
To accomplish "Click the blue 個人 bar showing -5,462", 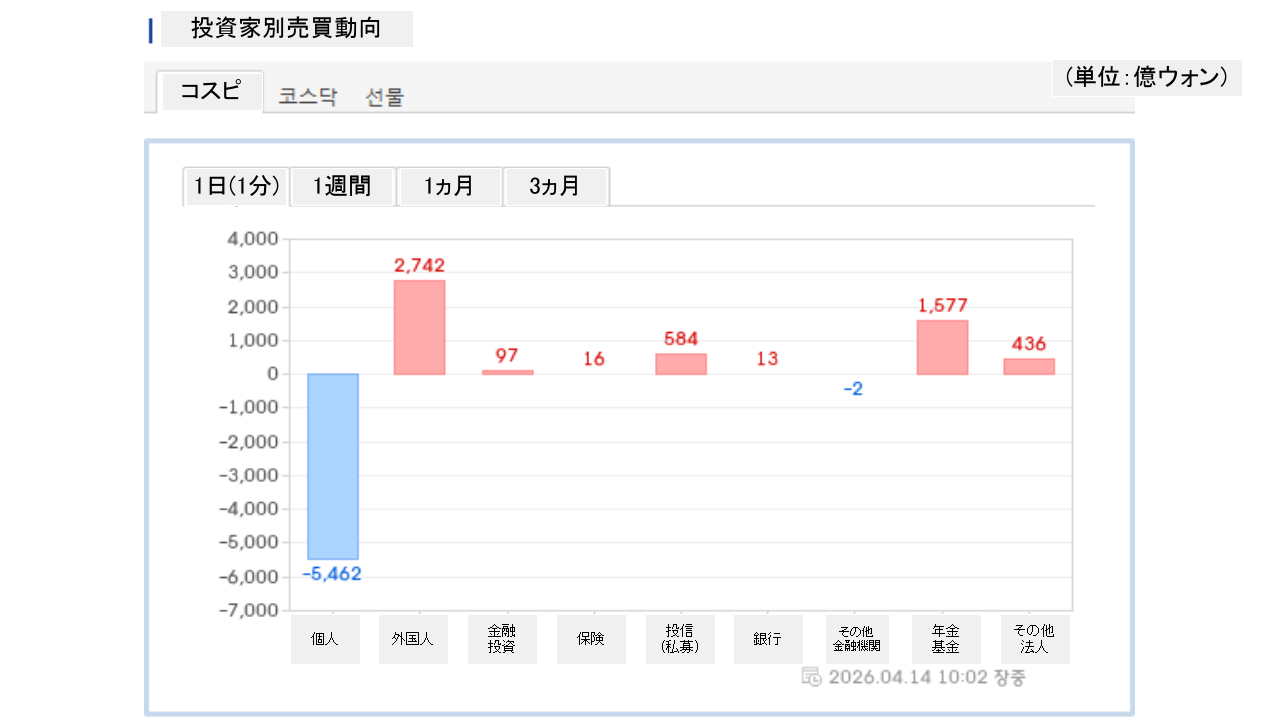I will 333,466.
